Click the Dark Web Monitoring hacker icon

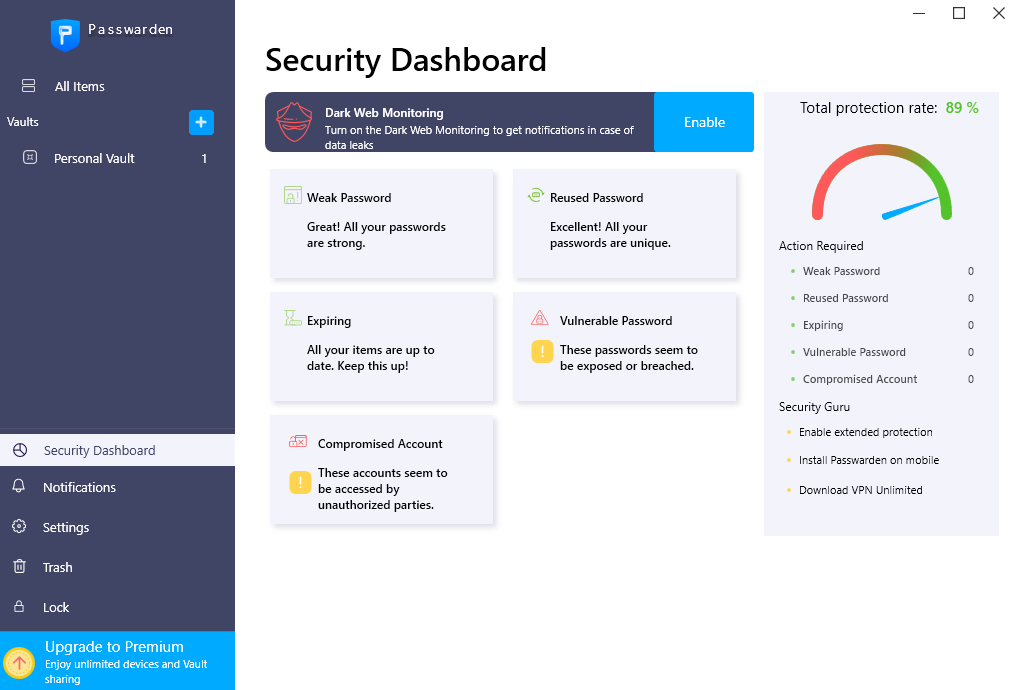[295, 122]
